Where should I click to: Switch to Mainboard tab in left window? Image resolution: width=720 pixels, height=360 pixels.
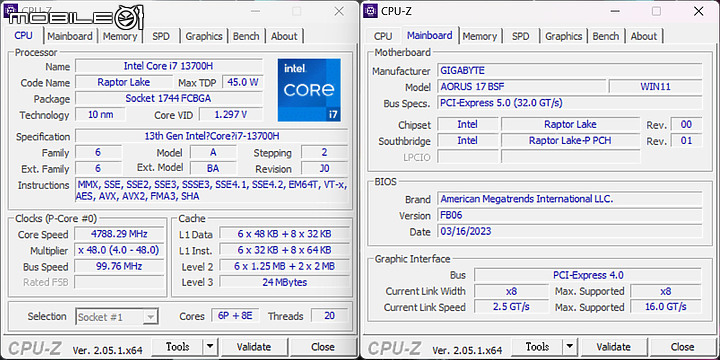pyautogui.click(x=70, y=36)
